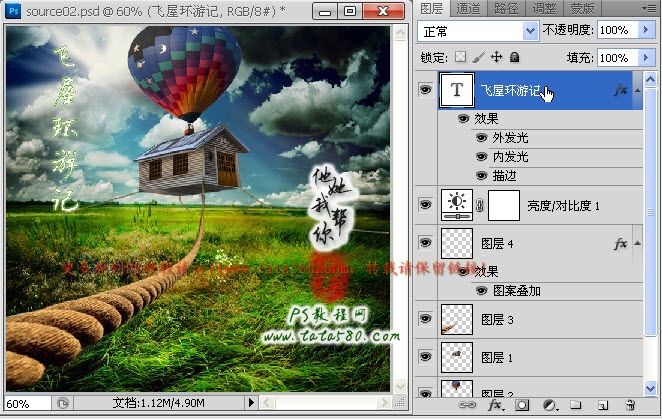The width and height of the screenshot is (662, 419).
Task: Click the 60% zoom field
Action: click(x=27, y=403)
